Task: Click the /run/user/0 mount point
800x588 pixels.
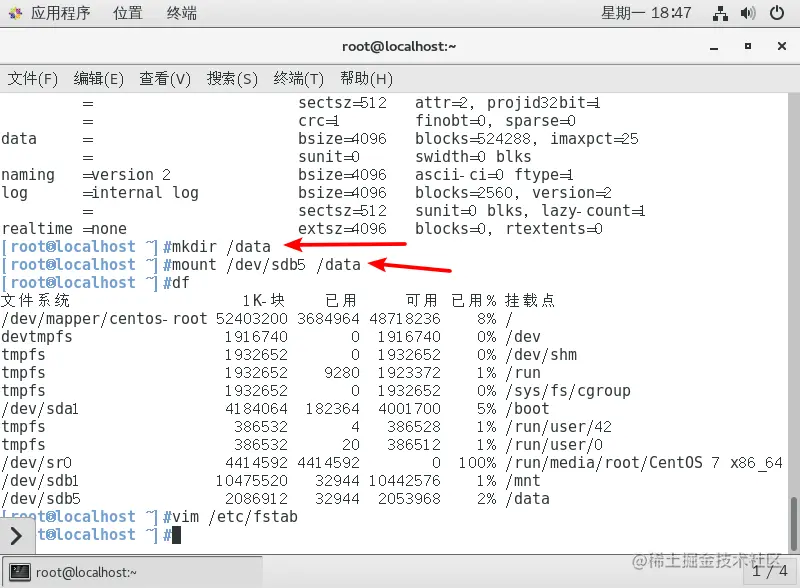Action: (554, 445)
